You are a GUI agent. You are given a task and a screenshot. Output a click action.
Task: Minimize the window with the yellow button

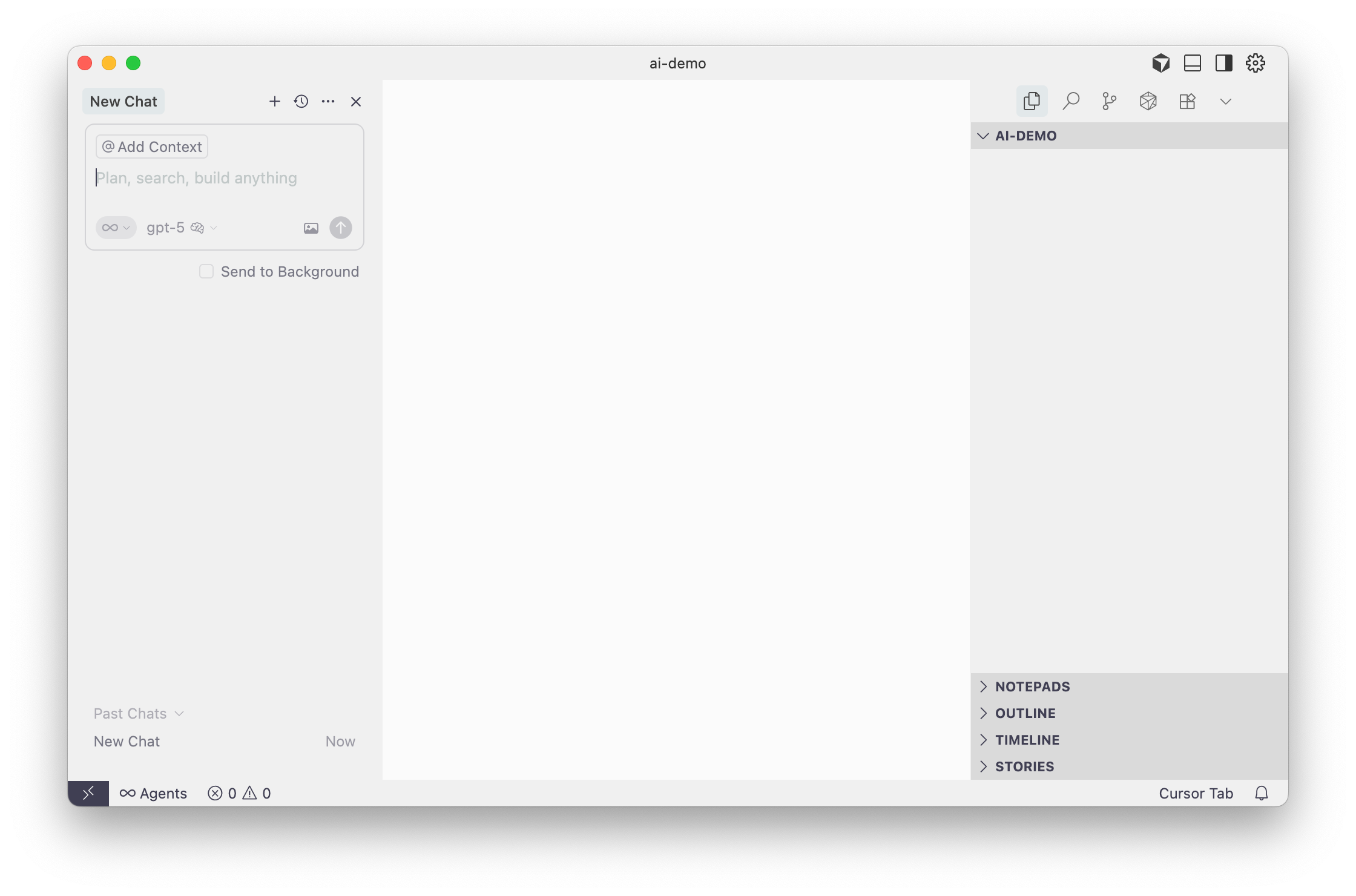(109, 63)
